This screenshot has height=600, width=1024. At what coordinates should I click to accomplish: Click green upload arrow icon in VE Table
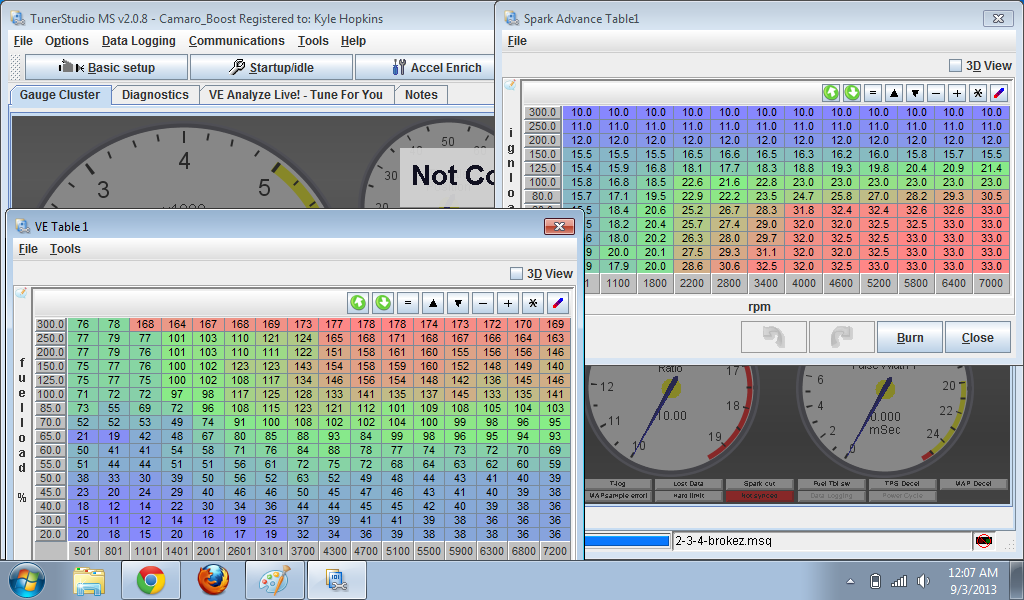pos(358,303)
